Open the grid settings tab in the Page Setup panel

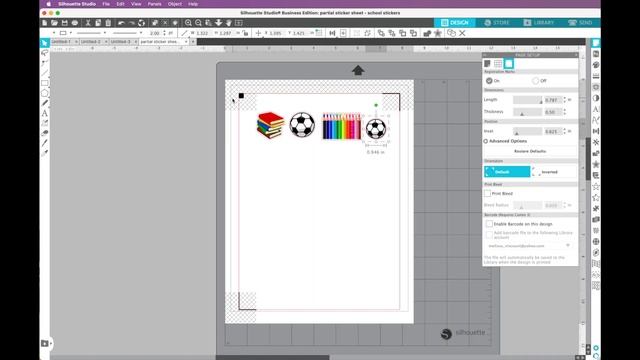click(498, 64)
